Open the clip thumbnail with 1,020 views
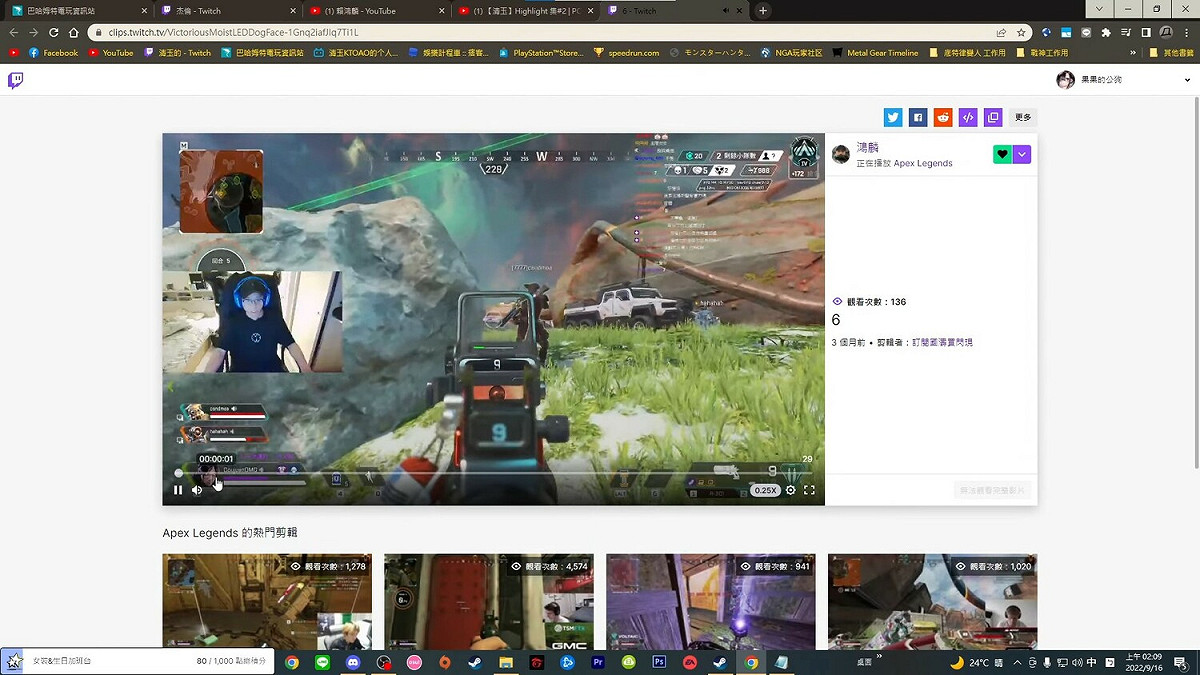Screen dimensions: 1200x675 (933, 602)
